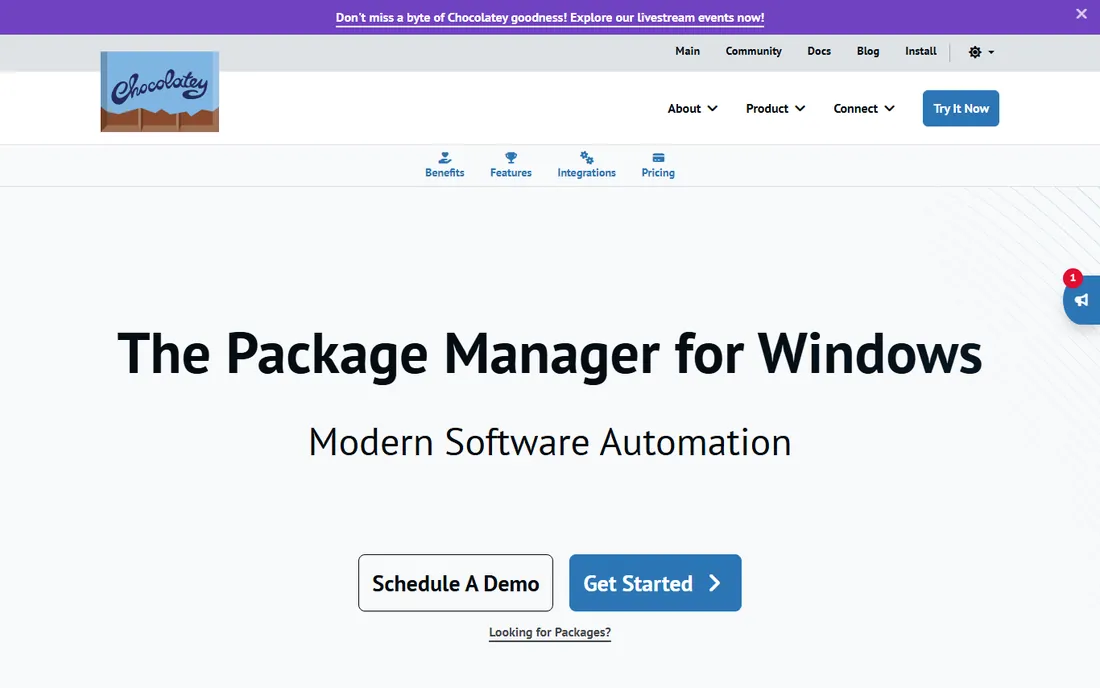Screen dimensions: 1100x688
Task: Click the Pricing credit card icon
Action: click(658, 158)
